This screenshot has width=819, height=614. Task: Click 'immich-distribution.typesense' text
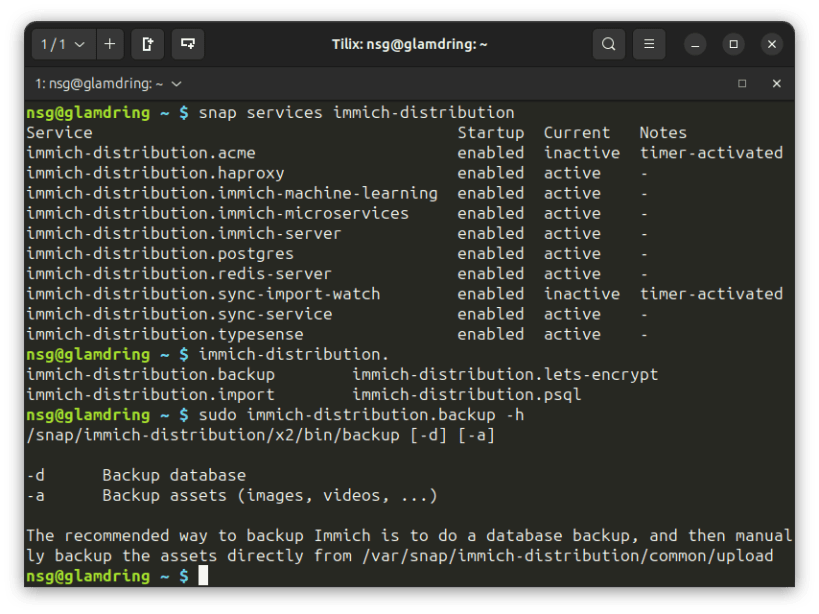(x=165, y=335)
